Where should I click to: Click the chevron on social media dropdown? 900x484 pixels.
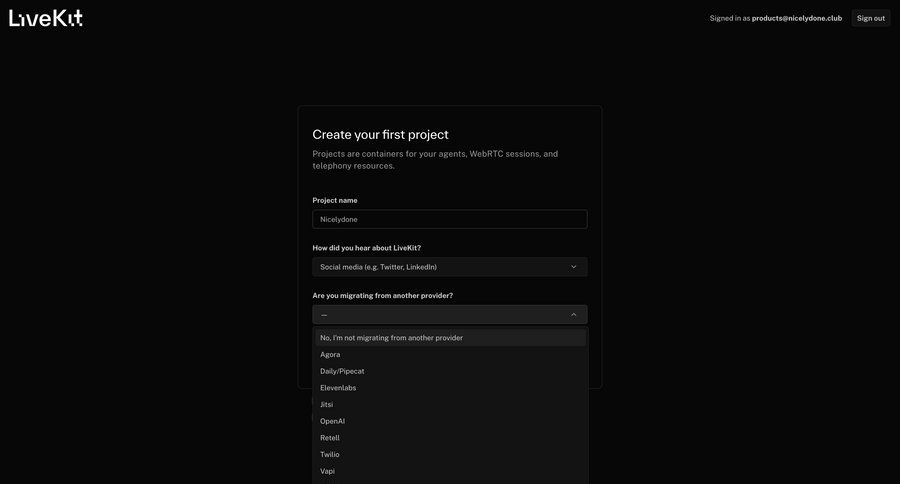pos(573,267)
